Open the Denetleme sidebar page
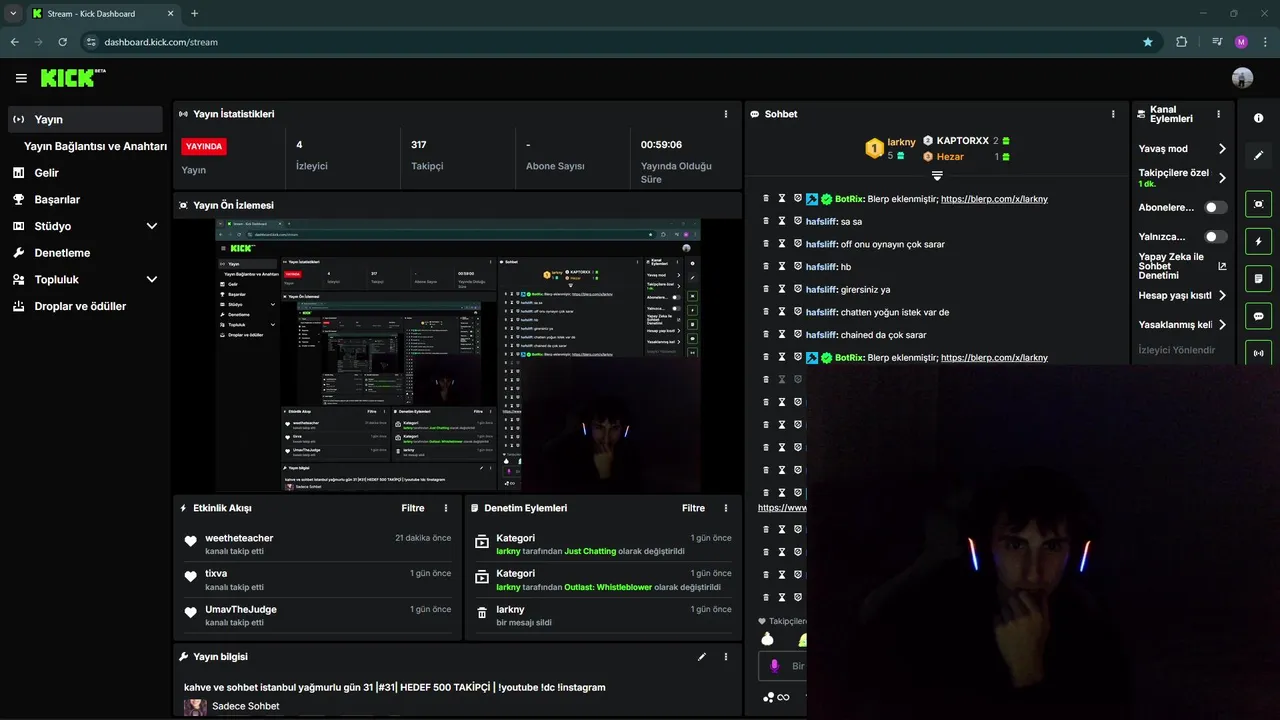The image size is (1280, 720). [85, 253]
